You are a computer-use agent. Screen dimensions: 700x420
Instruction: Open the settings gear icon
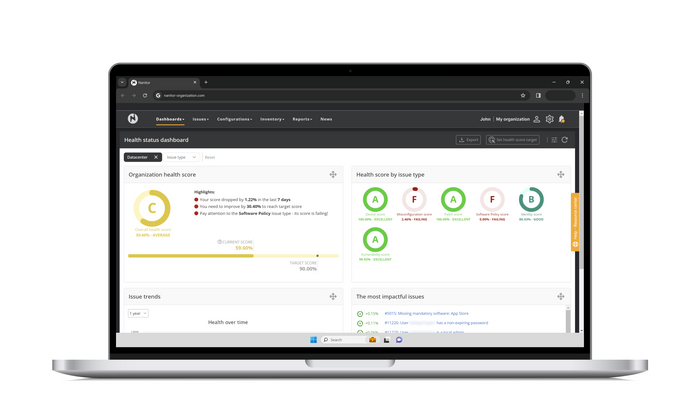pyautogui.click(x=550, y=119)
